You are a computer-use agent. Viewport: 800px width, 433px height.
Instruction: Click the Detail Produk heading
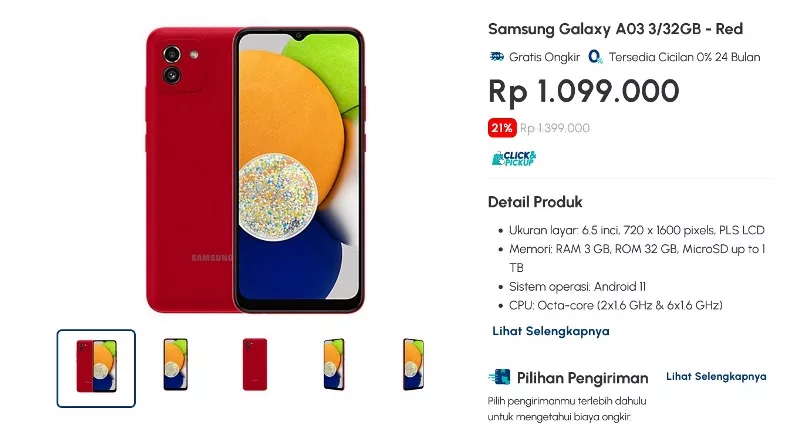coord(535,202)
